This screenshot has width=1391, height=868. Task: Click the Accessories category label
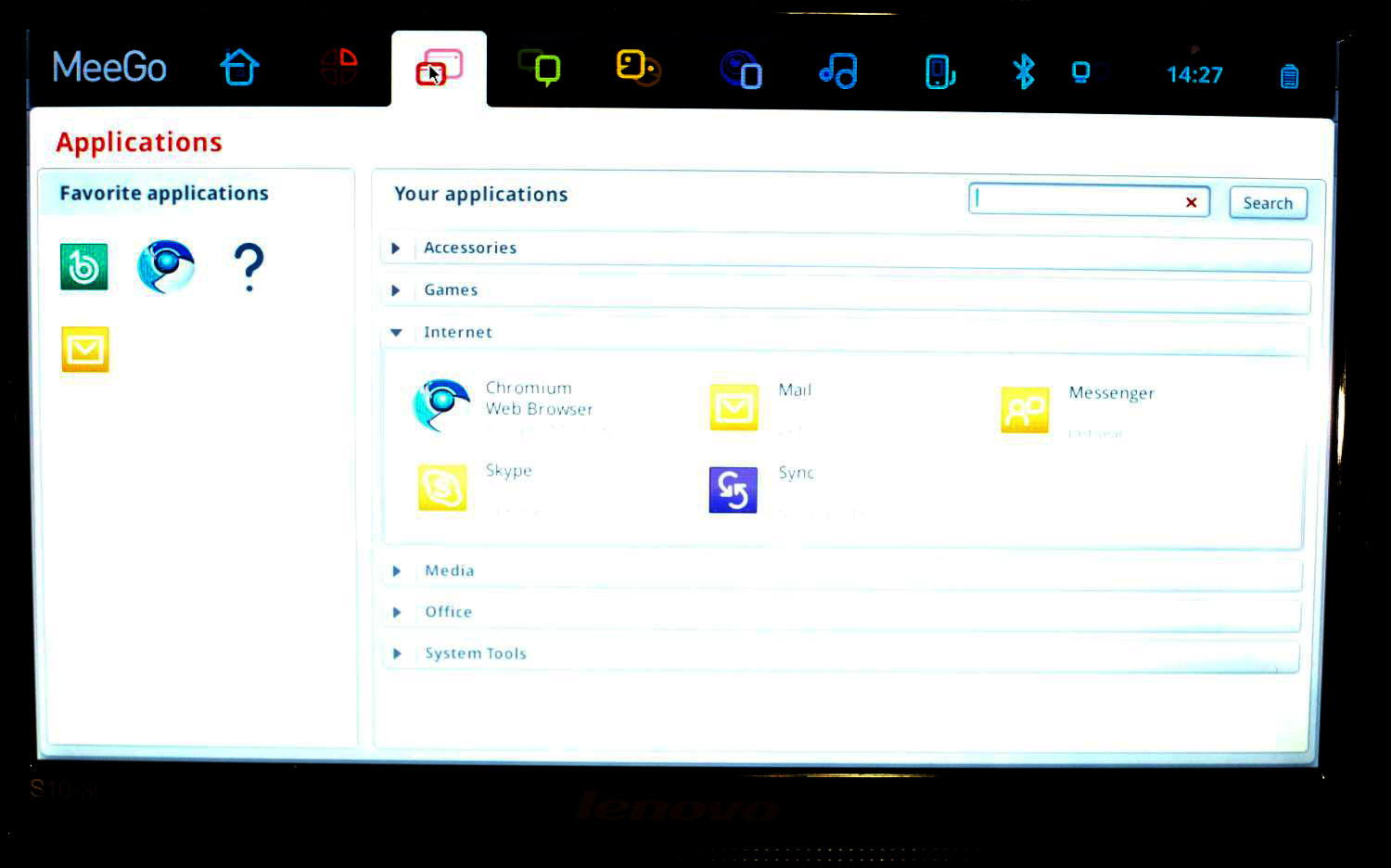470,248
